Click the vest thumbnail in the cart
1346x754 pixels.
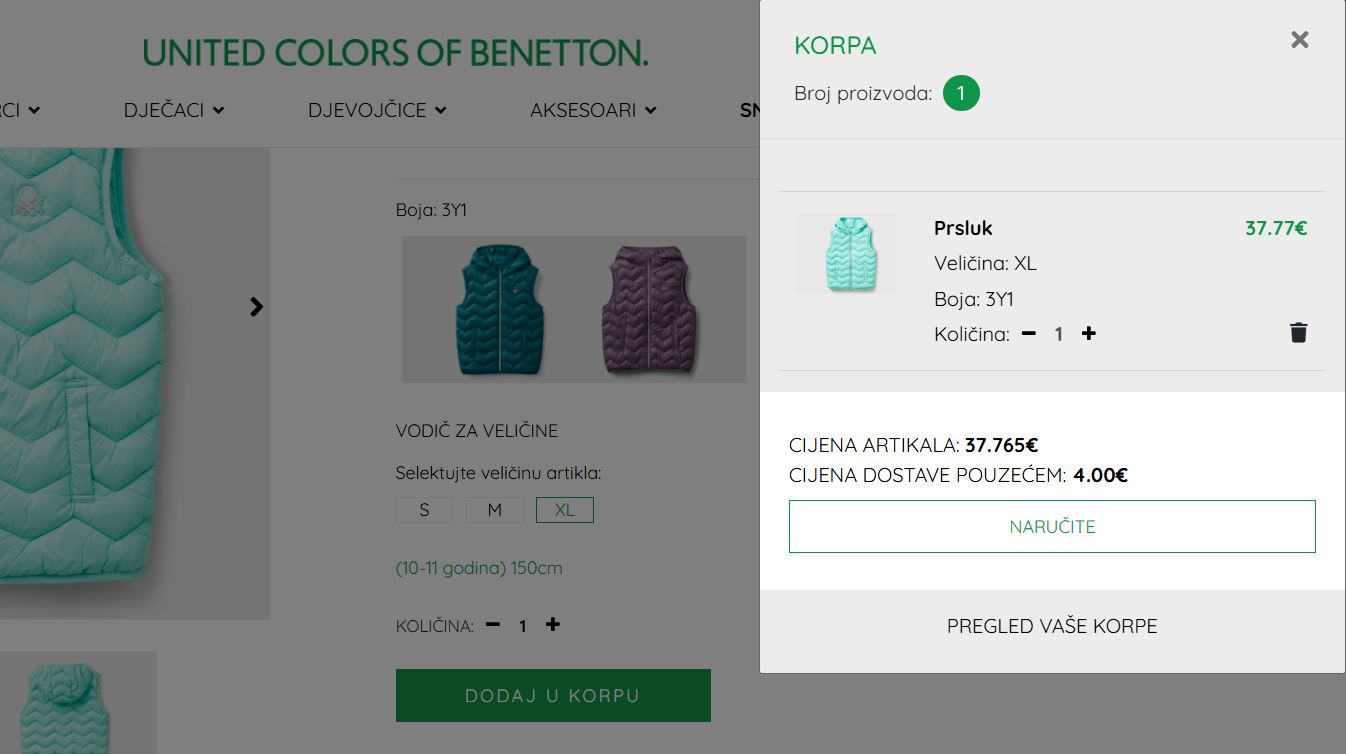(x=846, y=253)
